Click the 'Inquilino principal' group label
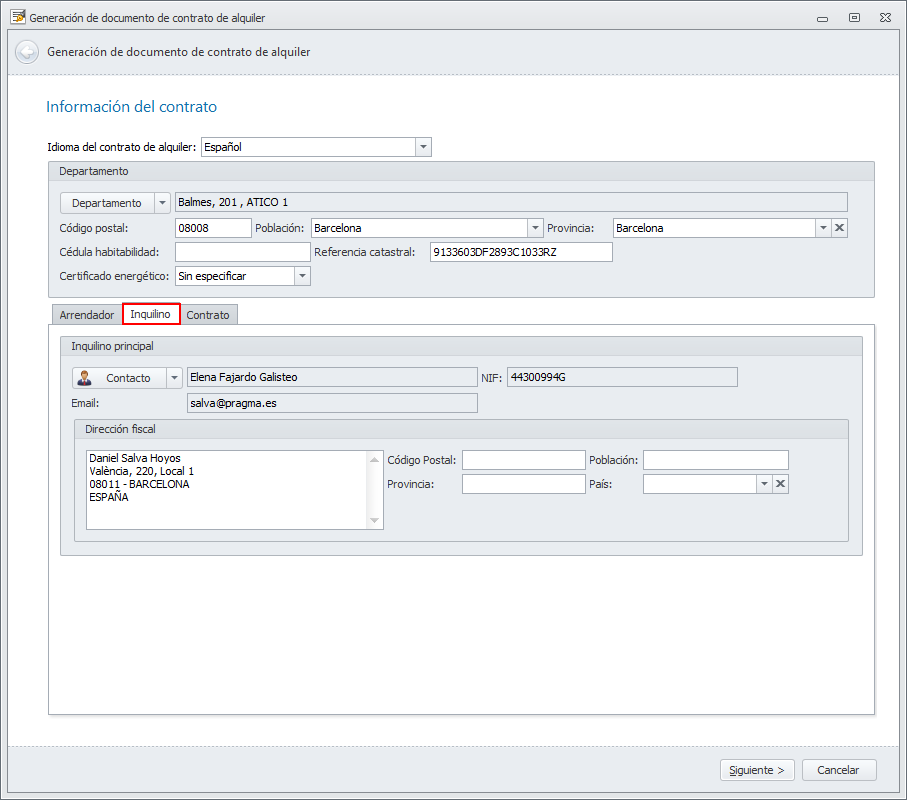 coord(112,346)
